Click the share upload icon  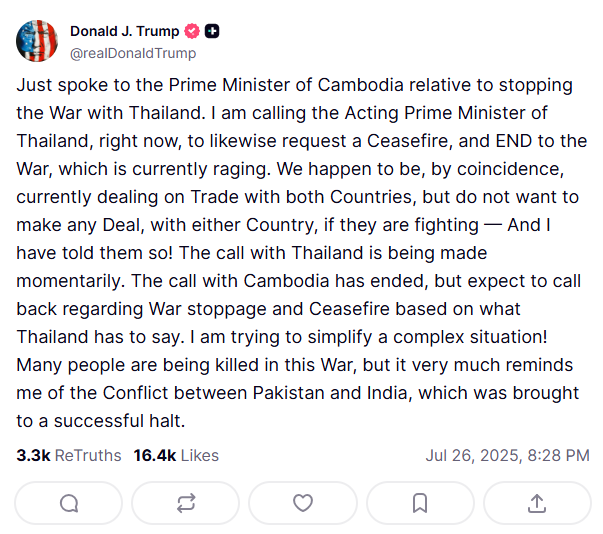(x=537, y=503)
